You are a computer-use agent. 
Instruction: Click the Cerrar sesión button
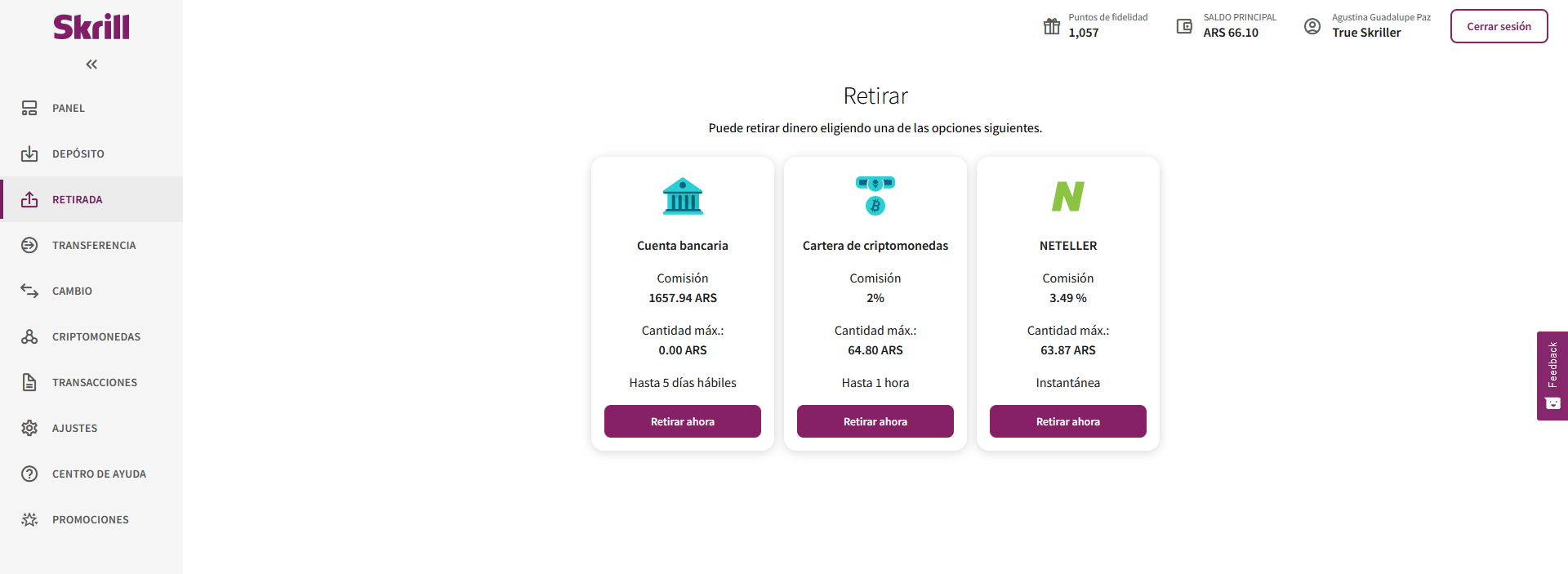(1499, 26)
